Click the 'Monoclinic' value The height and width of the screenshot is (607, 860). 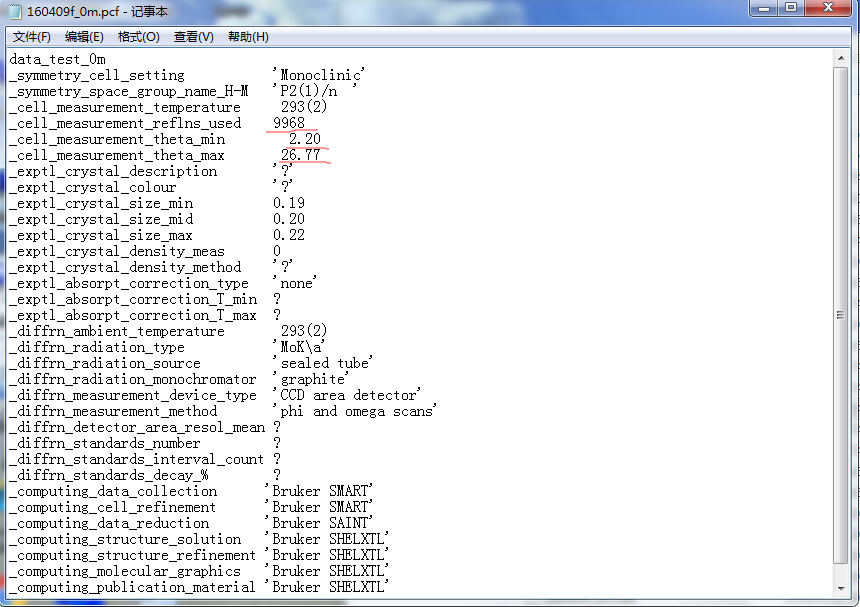coord(318,75)
